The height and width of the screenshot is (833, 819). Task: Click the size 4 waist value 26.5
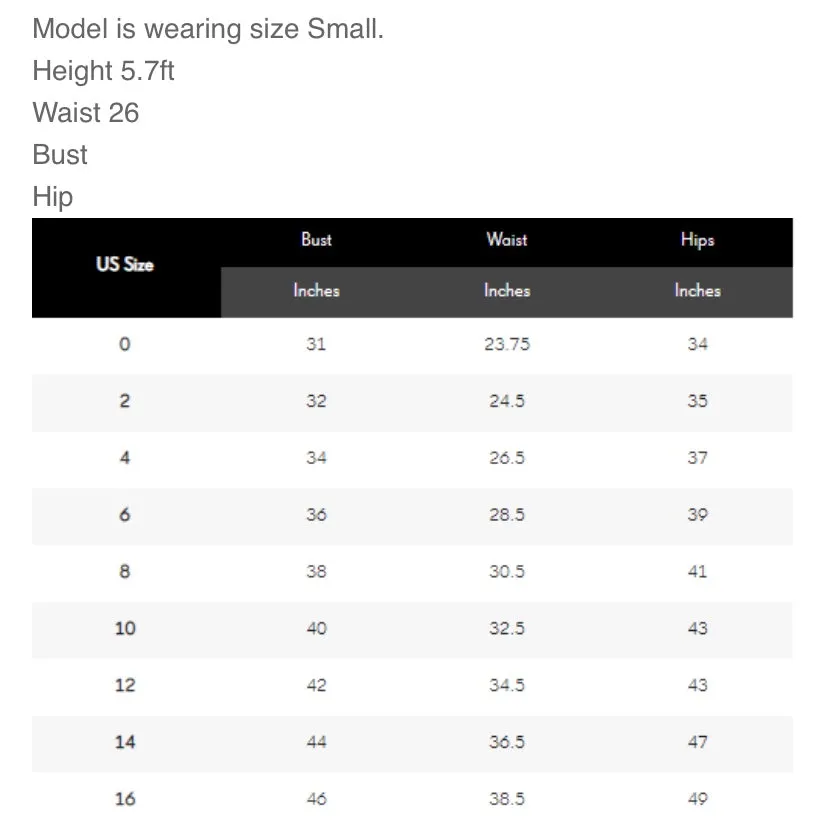(x=507, y=458)
